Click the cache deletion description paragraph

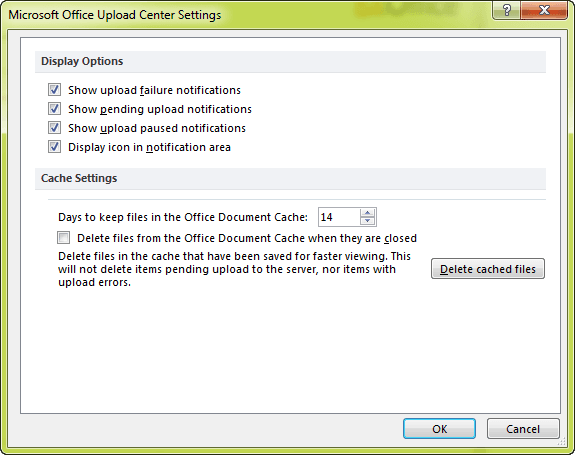click(234, 269)
